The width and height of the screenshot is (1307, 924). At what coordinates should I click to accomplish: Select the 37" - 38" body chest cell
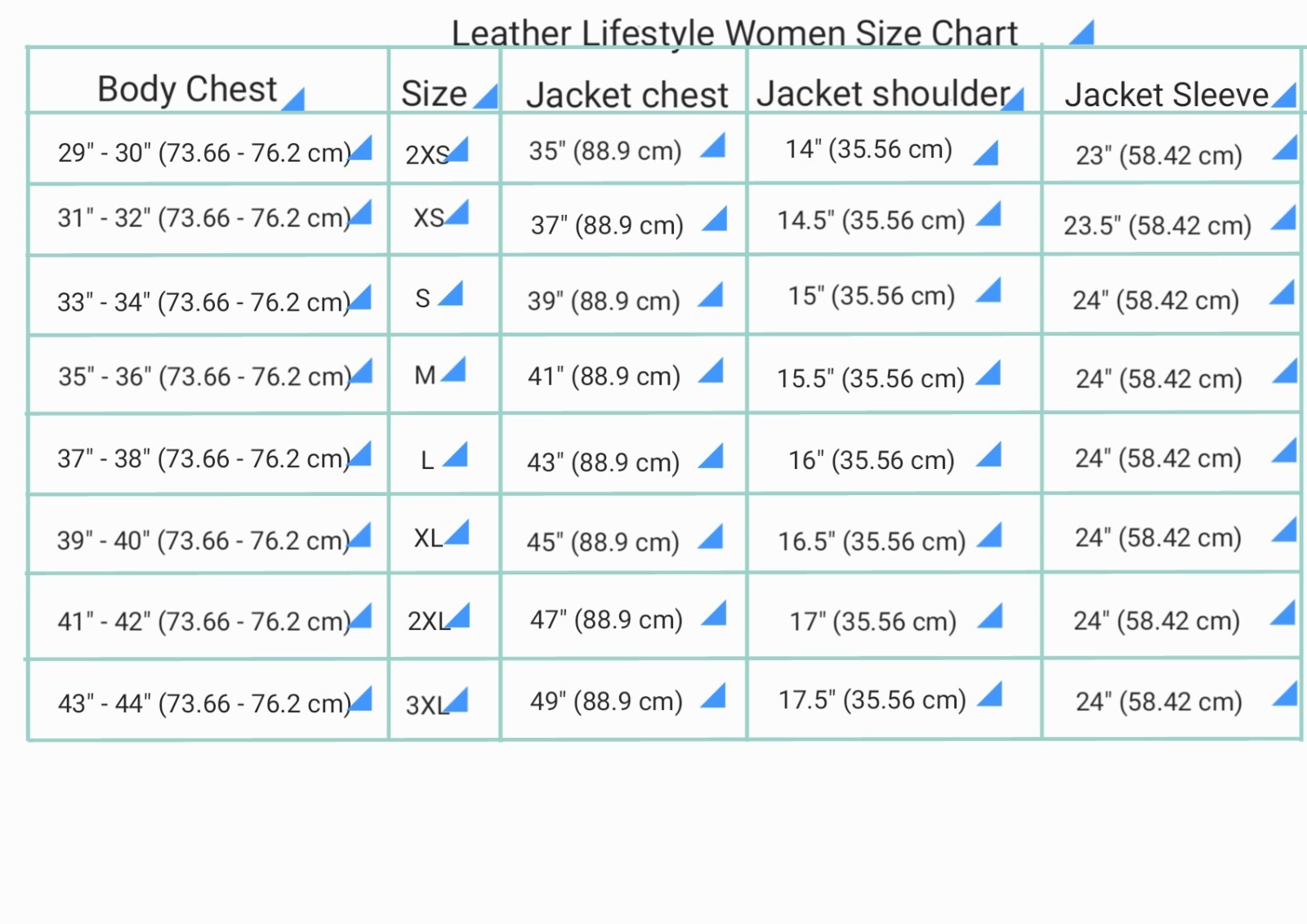(x=203, y=458)
